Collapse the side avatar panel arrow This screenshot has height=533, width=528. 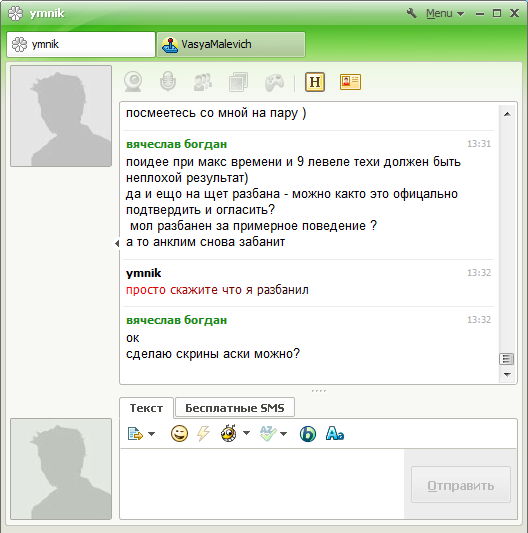[x=117, y=243]
